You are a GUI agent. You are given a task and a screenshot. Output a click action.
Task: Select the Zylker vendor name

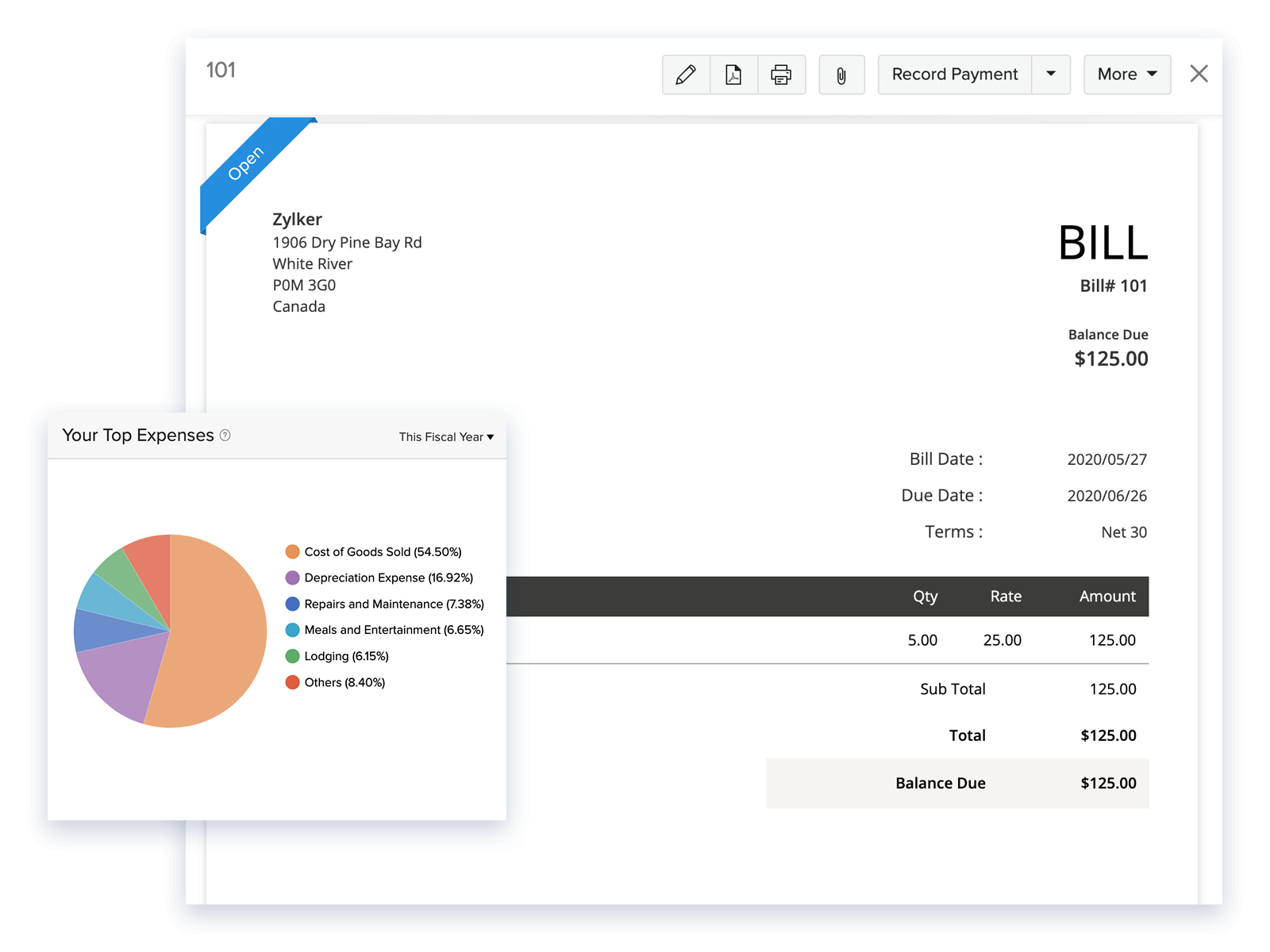point(297,219)
